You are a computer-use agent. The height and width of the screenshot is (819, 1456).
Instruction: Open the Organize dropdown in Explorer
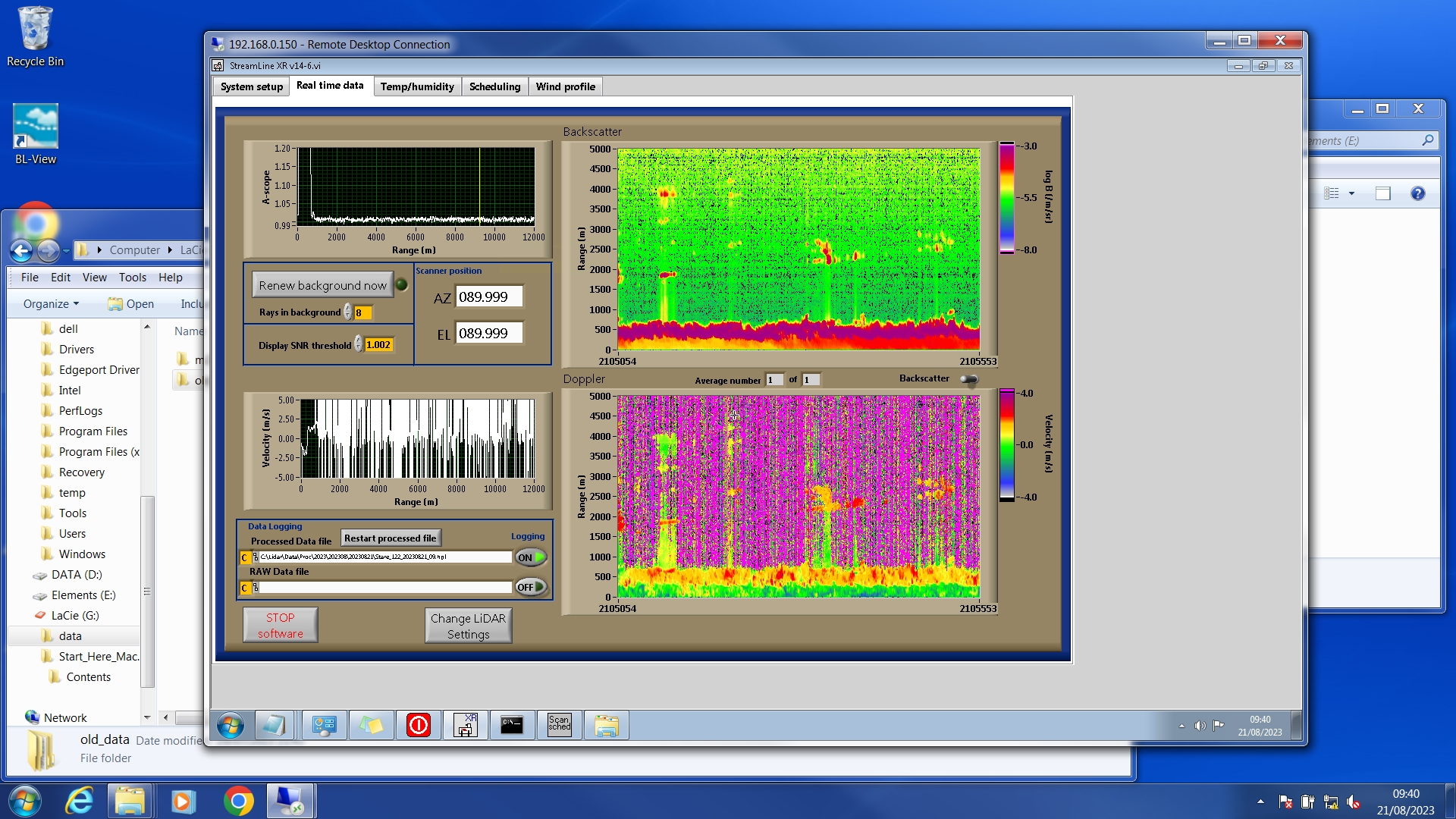coord(51,304)
